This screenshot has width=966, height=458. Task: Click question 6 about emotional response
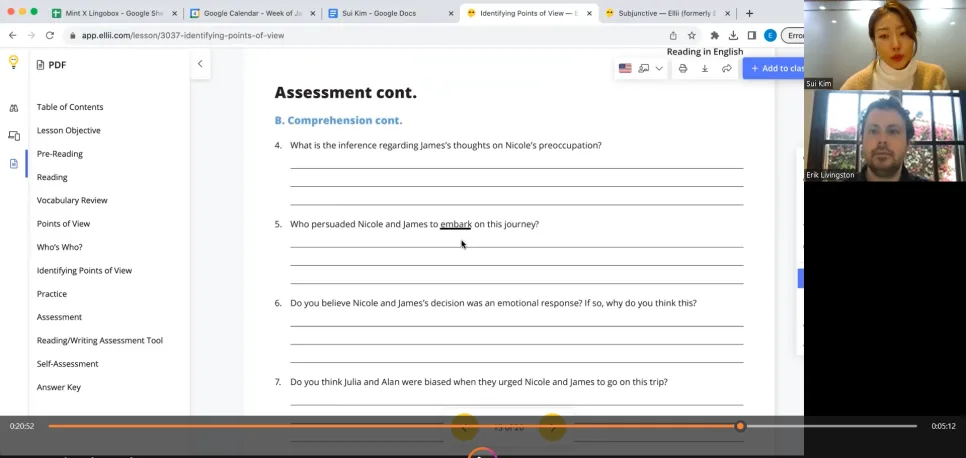tap(493, 303)
